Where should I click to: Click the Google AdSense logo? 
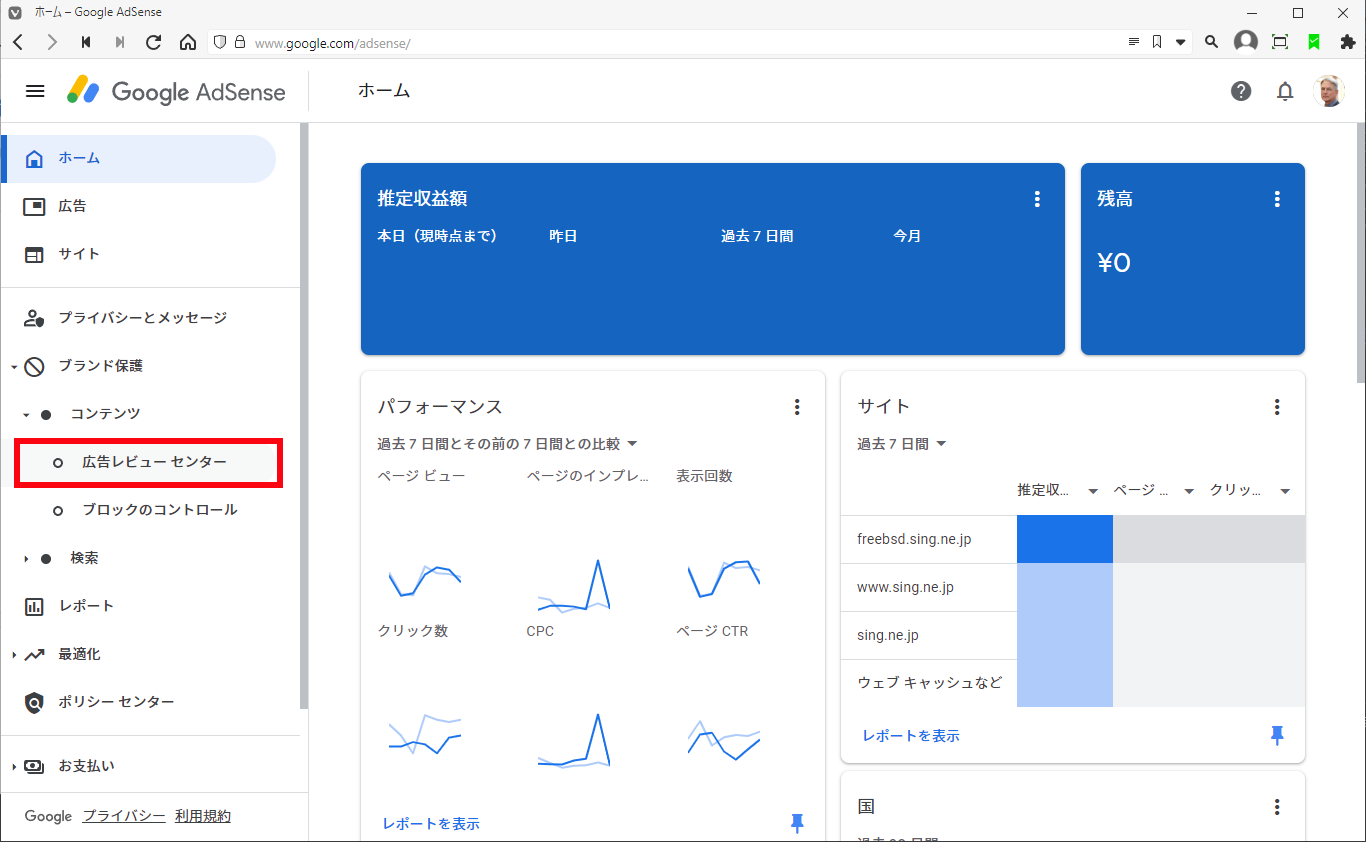pos(176,91)
